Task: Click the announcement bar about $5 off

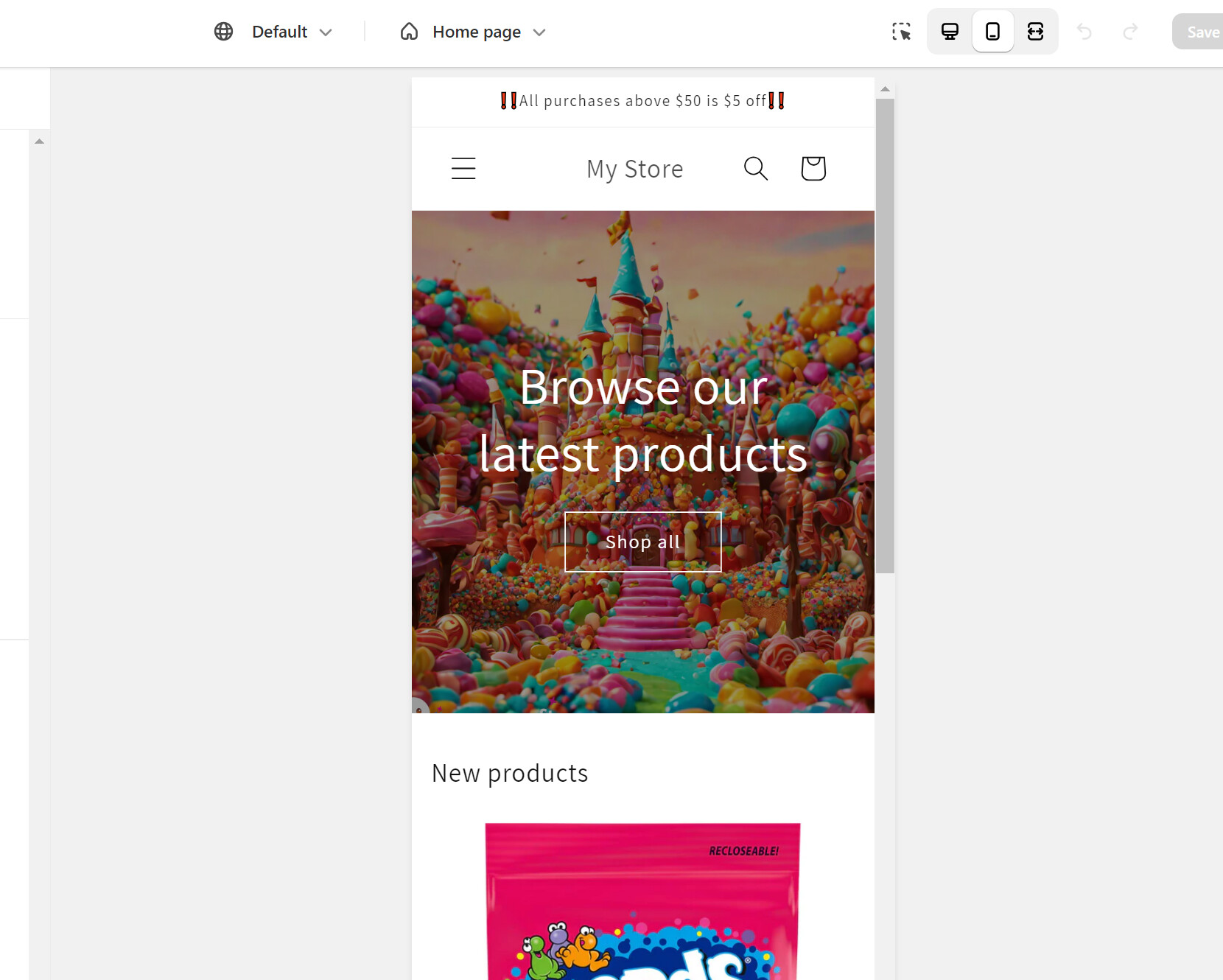Action: click(643, 101)
